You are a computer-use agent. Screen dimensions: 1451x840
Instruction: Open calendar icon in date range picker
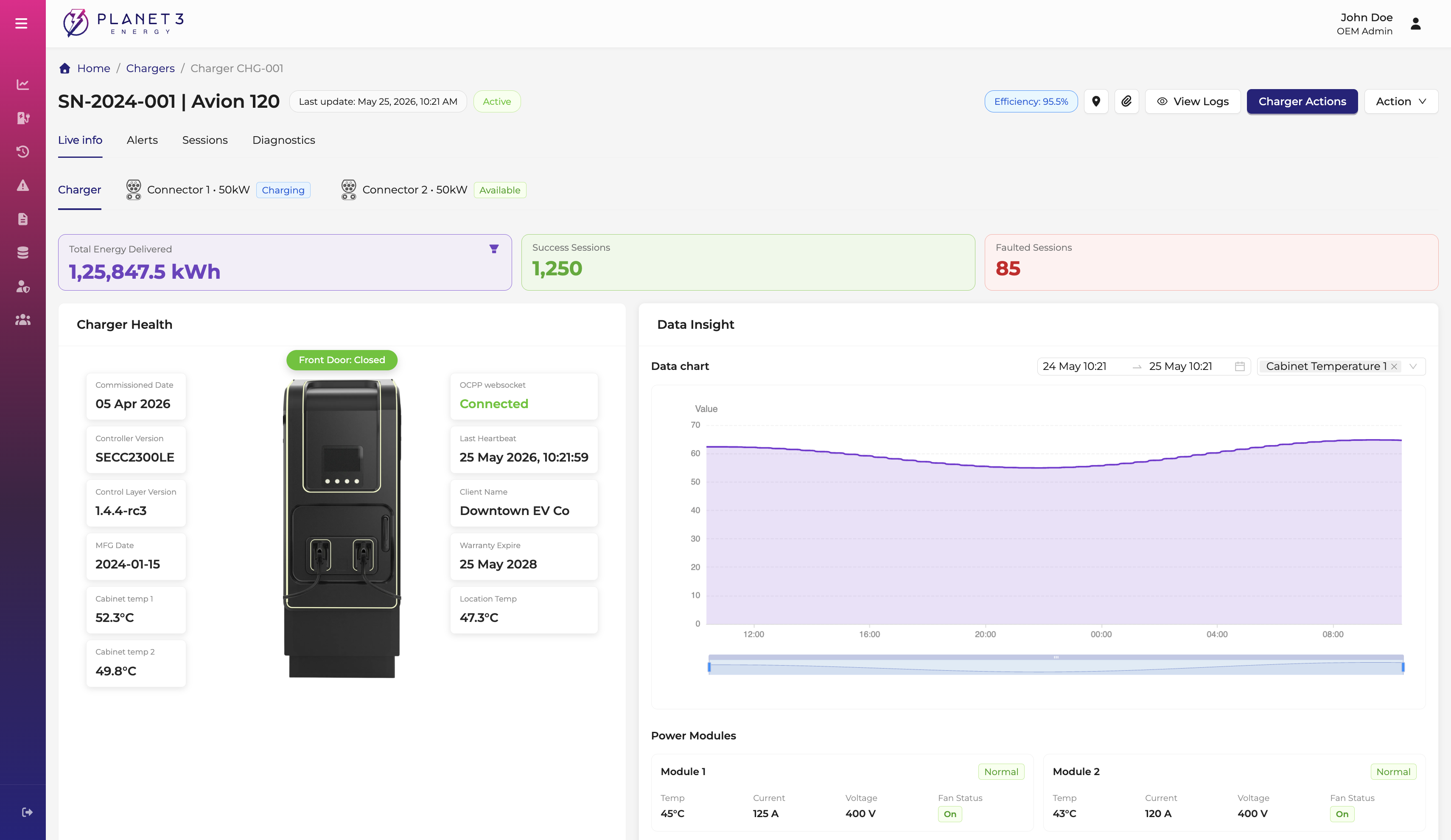[x=1240, y=366]
